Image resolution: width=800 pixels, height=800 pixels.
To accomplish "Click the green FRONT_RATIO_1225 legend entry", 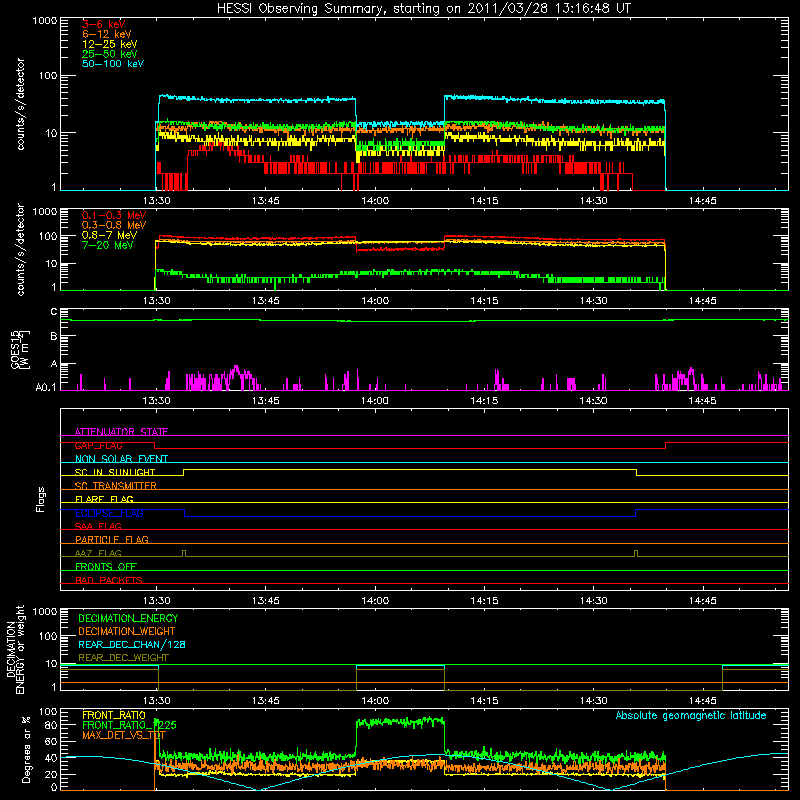I will (129, 725).
